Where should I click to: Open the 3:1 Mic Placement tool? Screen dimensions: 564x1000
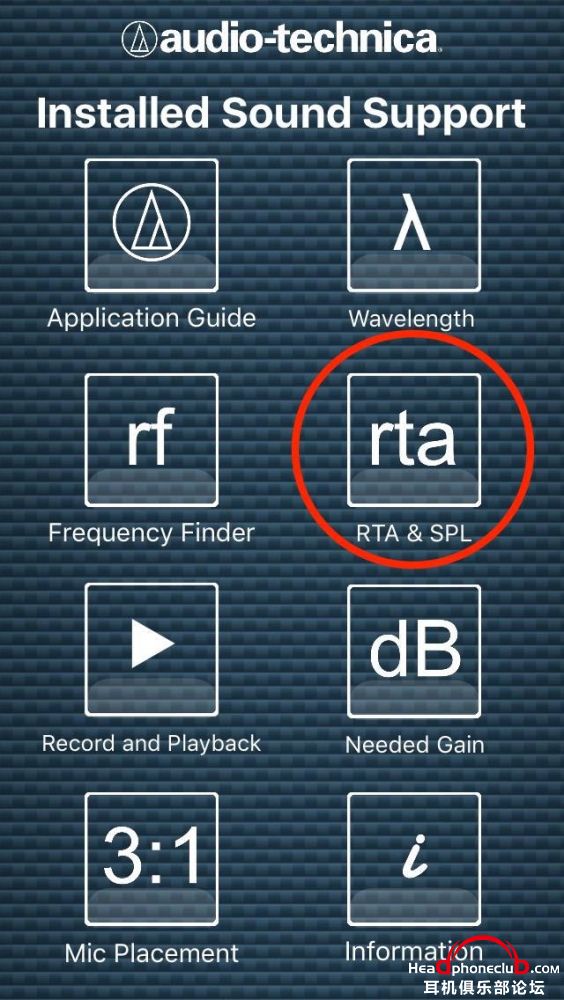152,859
